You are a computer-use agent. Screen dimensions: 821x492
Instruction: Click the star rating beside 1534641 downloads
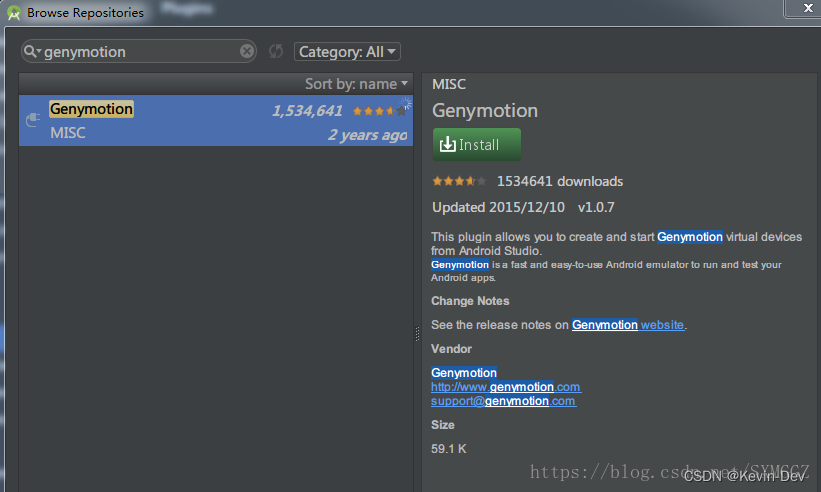[x=459, y=181]
